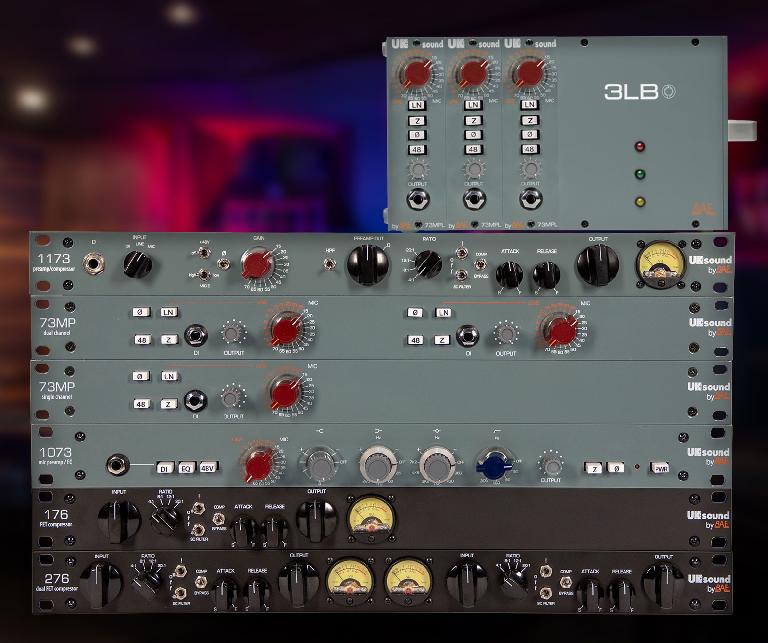Screen dimensions: 768x643
Task: Click the Input selector knob on the 1173
Action: [138, 265]
